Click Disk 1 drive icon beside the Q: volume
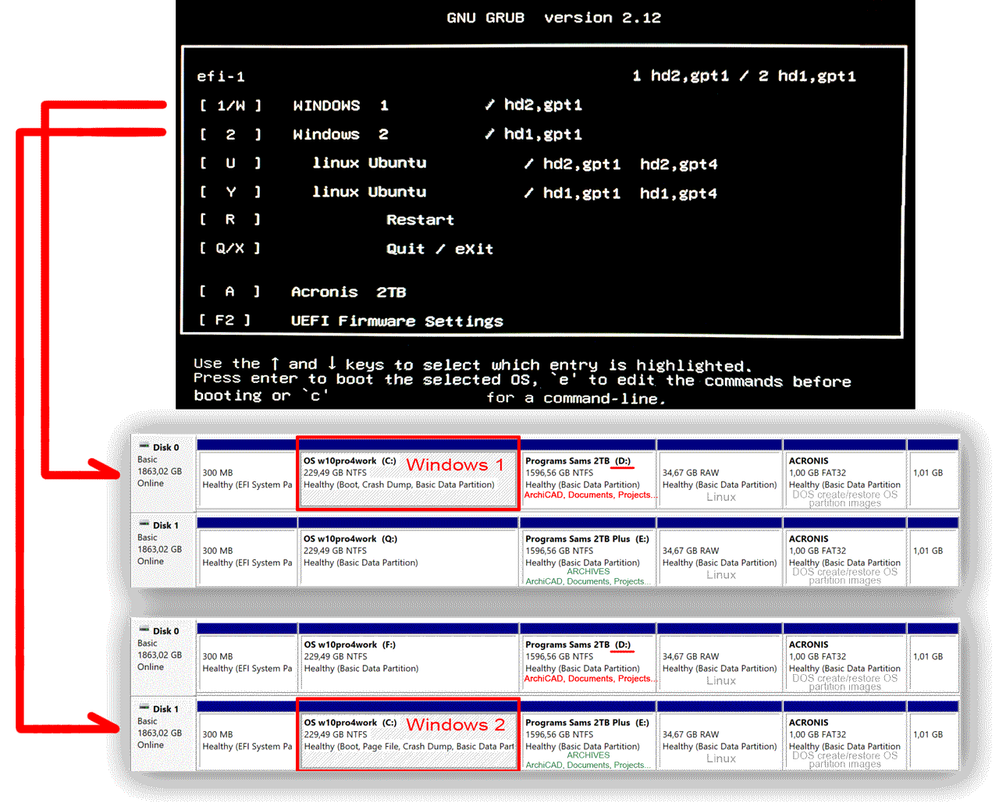This screenshot has height=802, width=999. coord(145,524)
